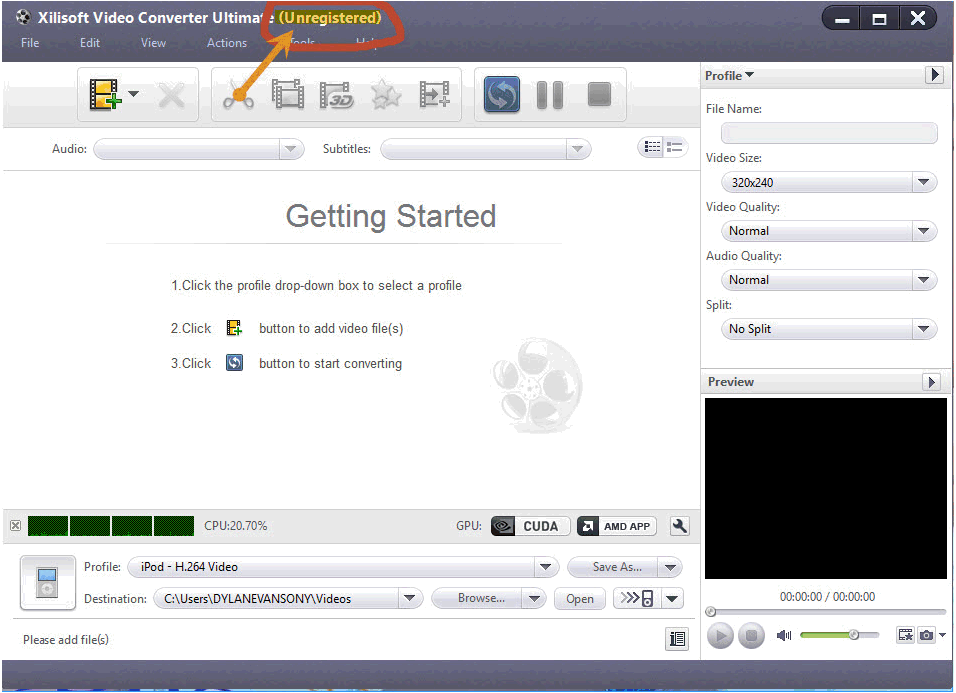Viewport: 956px width, 693px height.
Task: Click the Browse... button
Action: (x=480, y=598)
